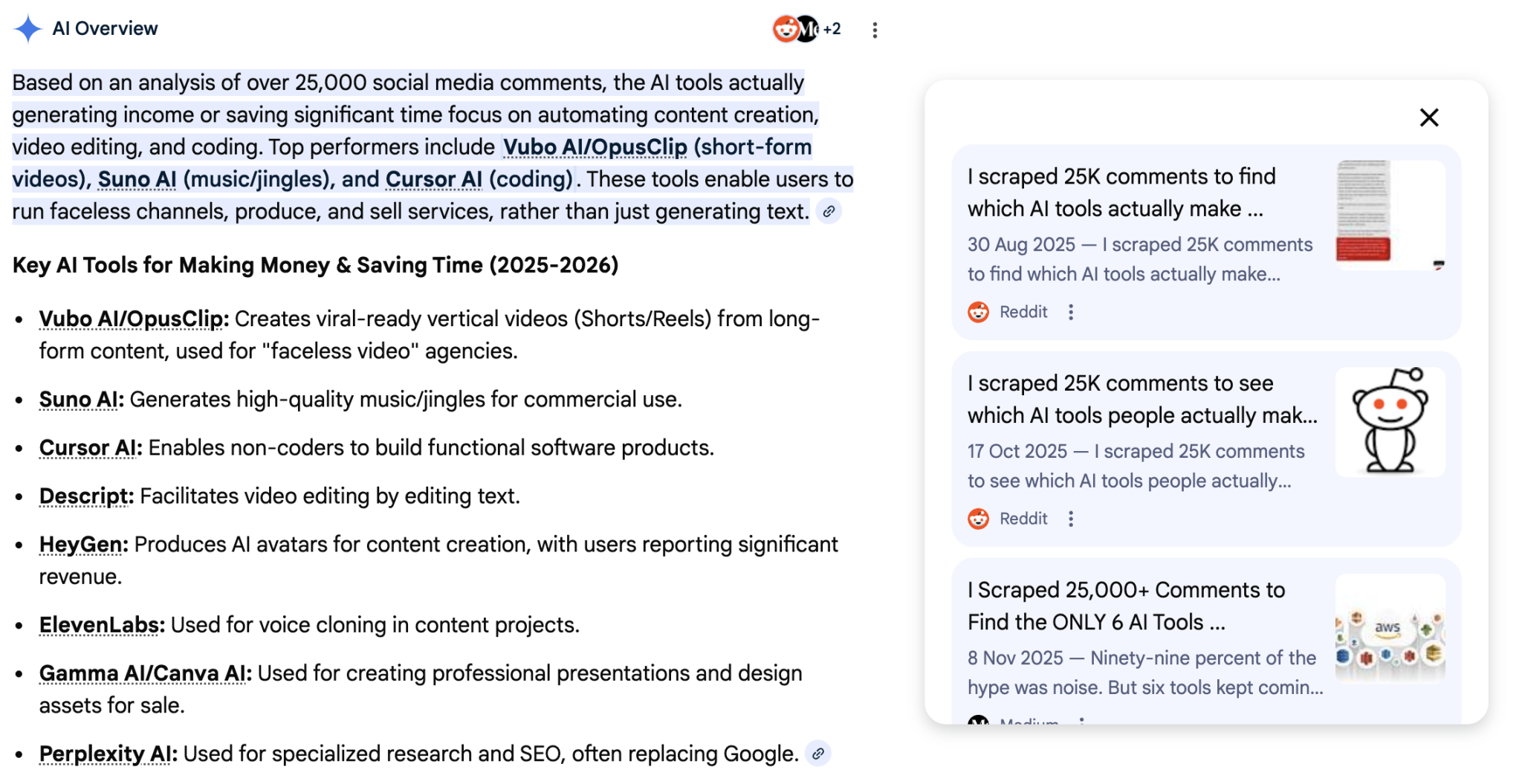Screen dimensions: 1522x784
Task: Open the AI Overview three-dot menu
Action: [x=875, y=30]
